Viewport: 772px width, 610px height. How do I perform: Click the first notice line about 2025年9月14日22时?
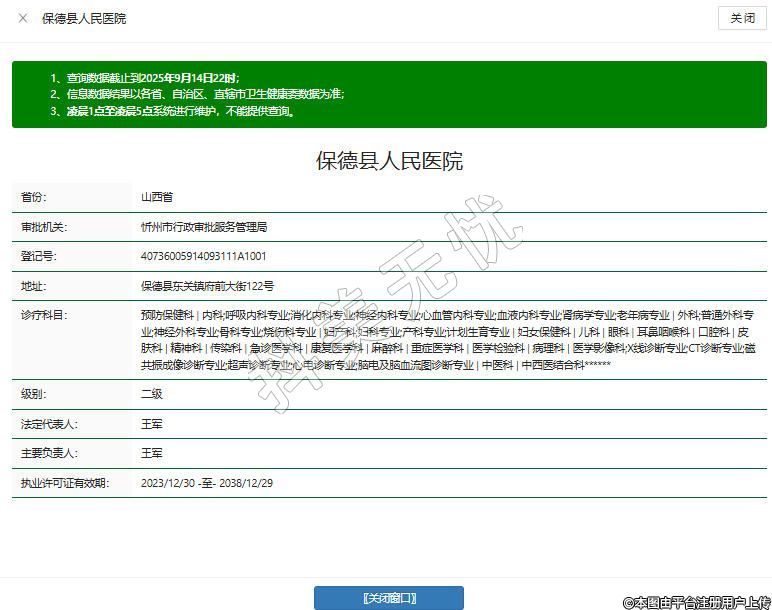145,77
